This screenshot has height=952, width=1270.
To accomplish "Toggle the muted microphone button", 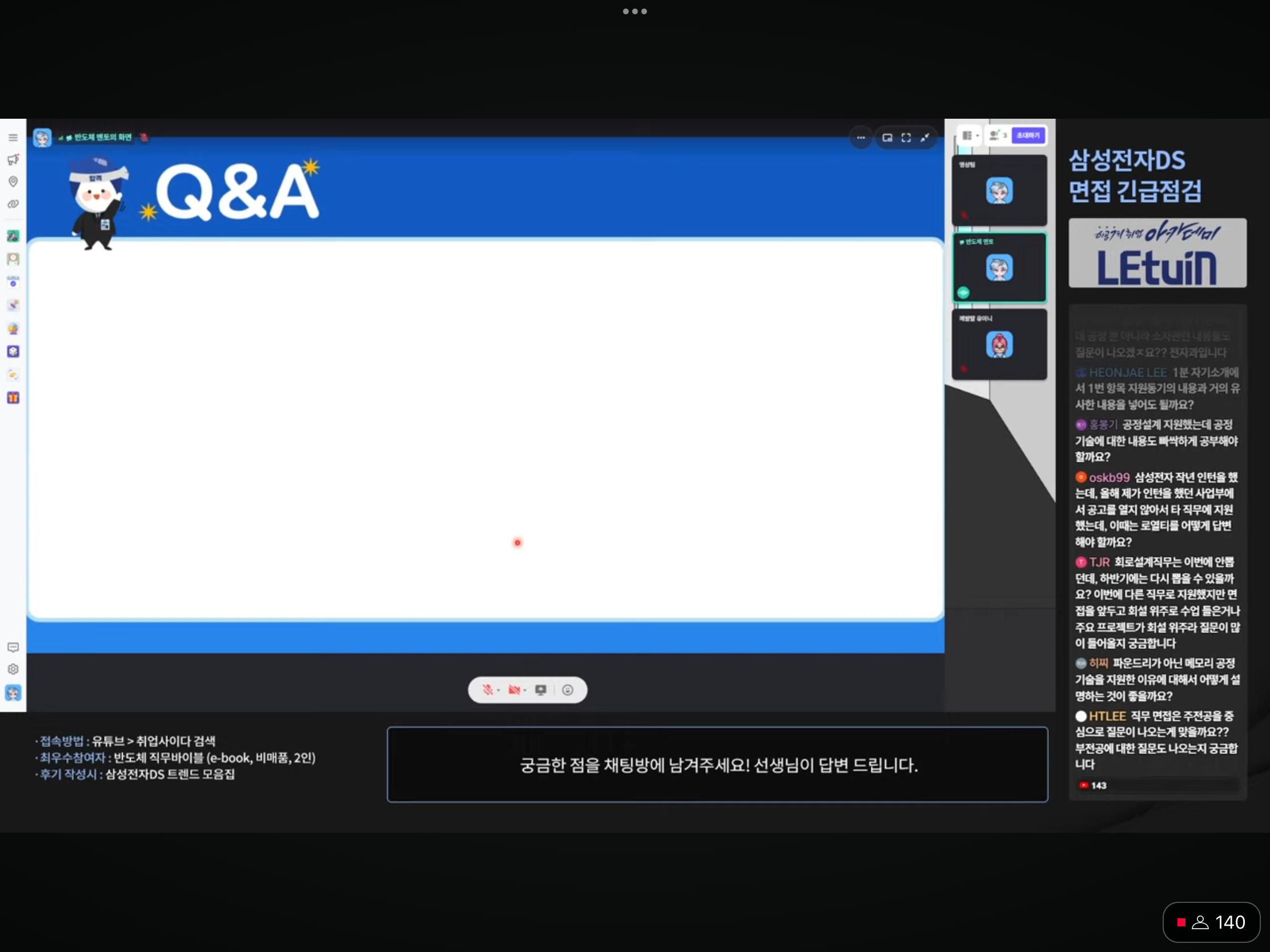I will 488,690.
